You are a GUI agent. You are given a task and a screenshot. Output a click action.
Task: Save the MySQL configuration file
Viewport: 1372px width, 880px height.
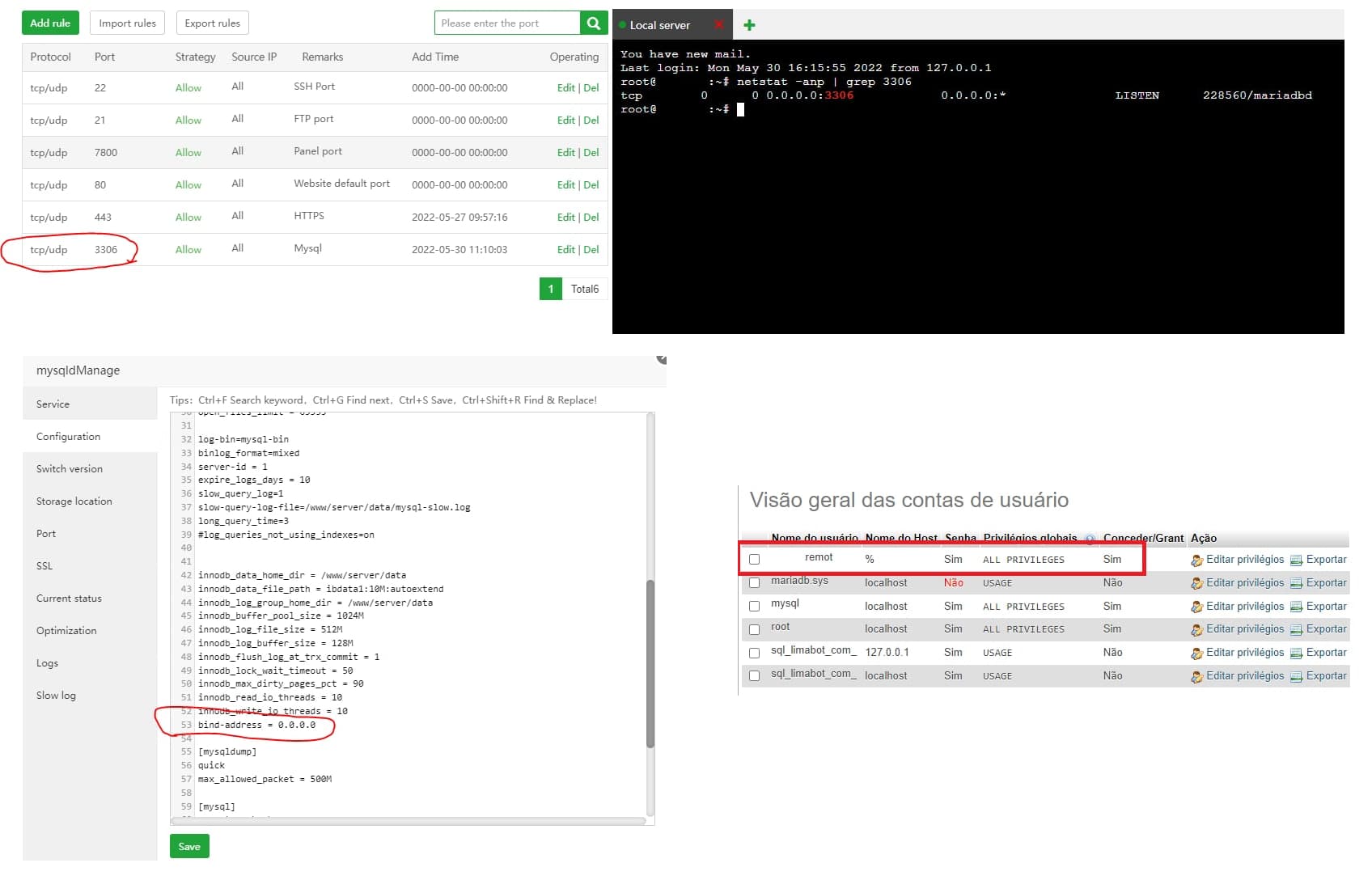[x=189, y=846]
